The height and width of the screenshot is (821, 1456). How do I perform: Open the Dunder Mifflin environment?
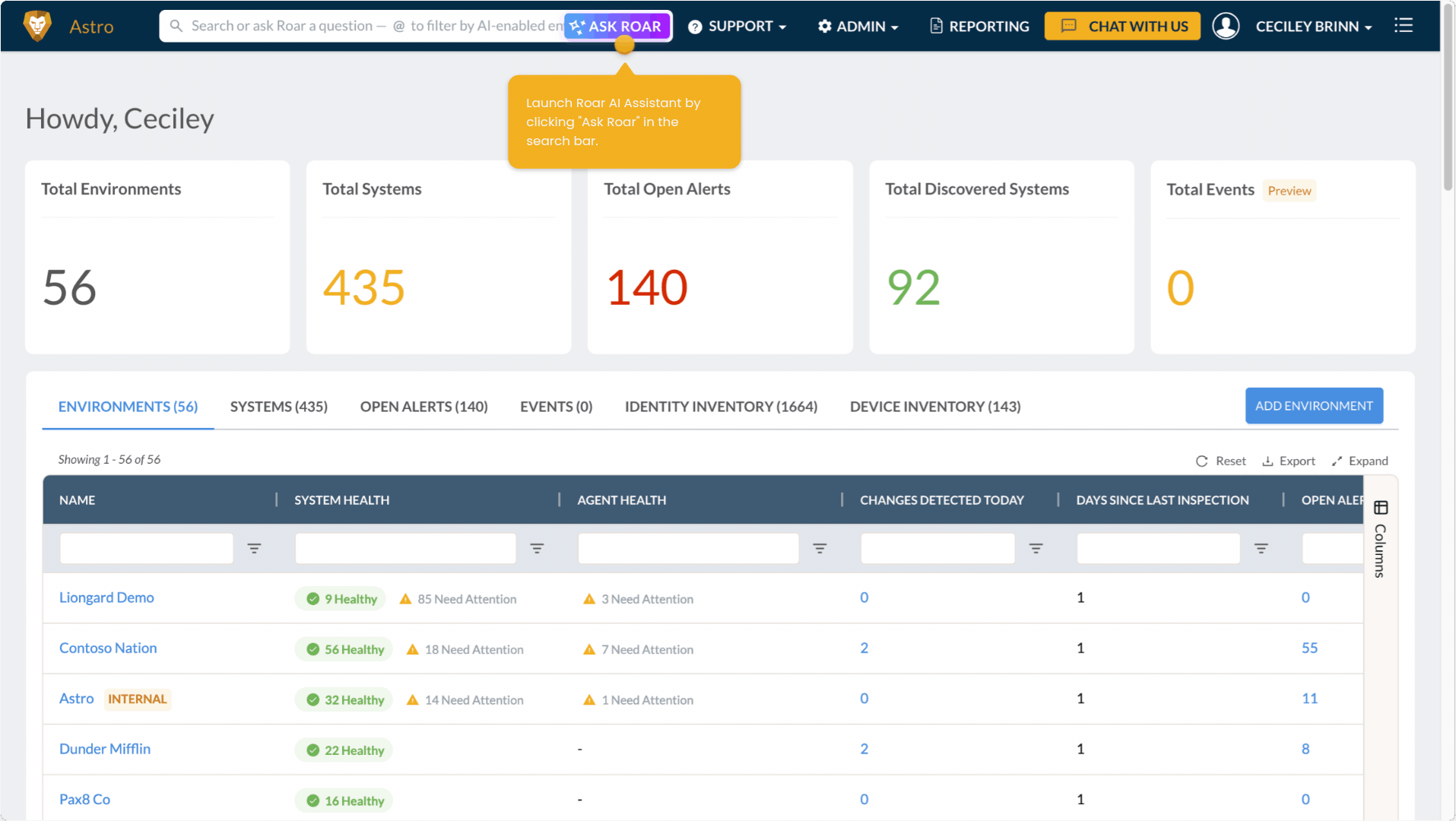105,749
